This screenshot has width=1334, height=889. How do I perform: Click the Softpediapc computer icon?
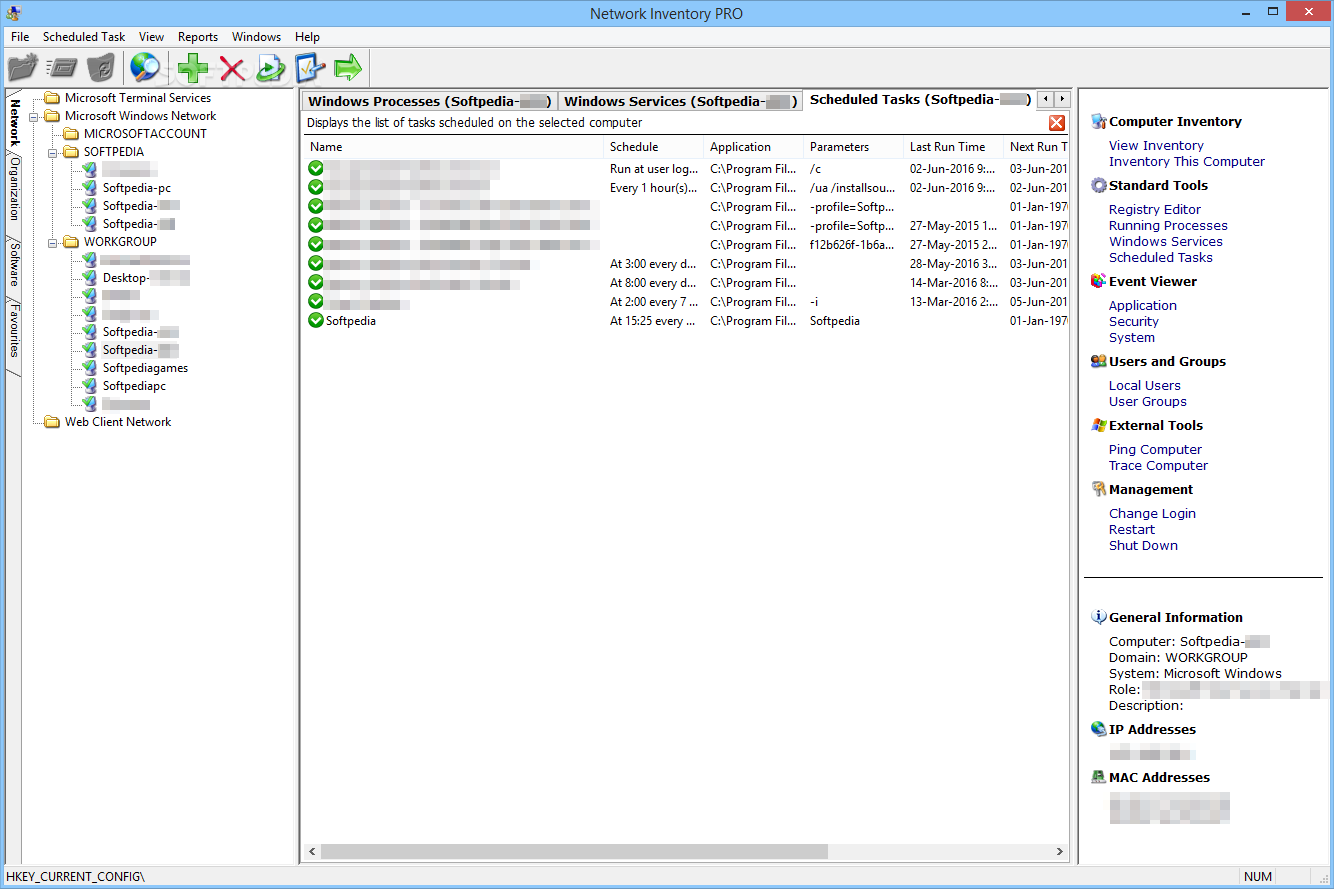click(x=89, y=385)
